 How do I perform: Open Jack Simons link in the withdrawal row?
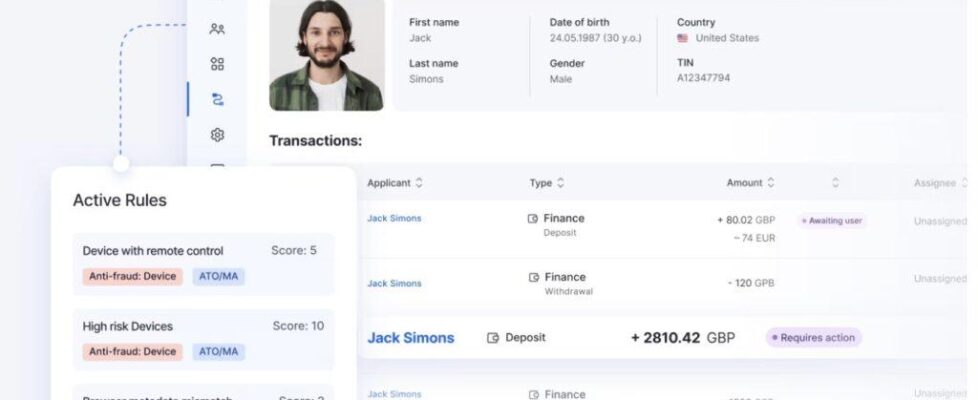tap(394, 284)
